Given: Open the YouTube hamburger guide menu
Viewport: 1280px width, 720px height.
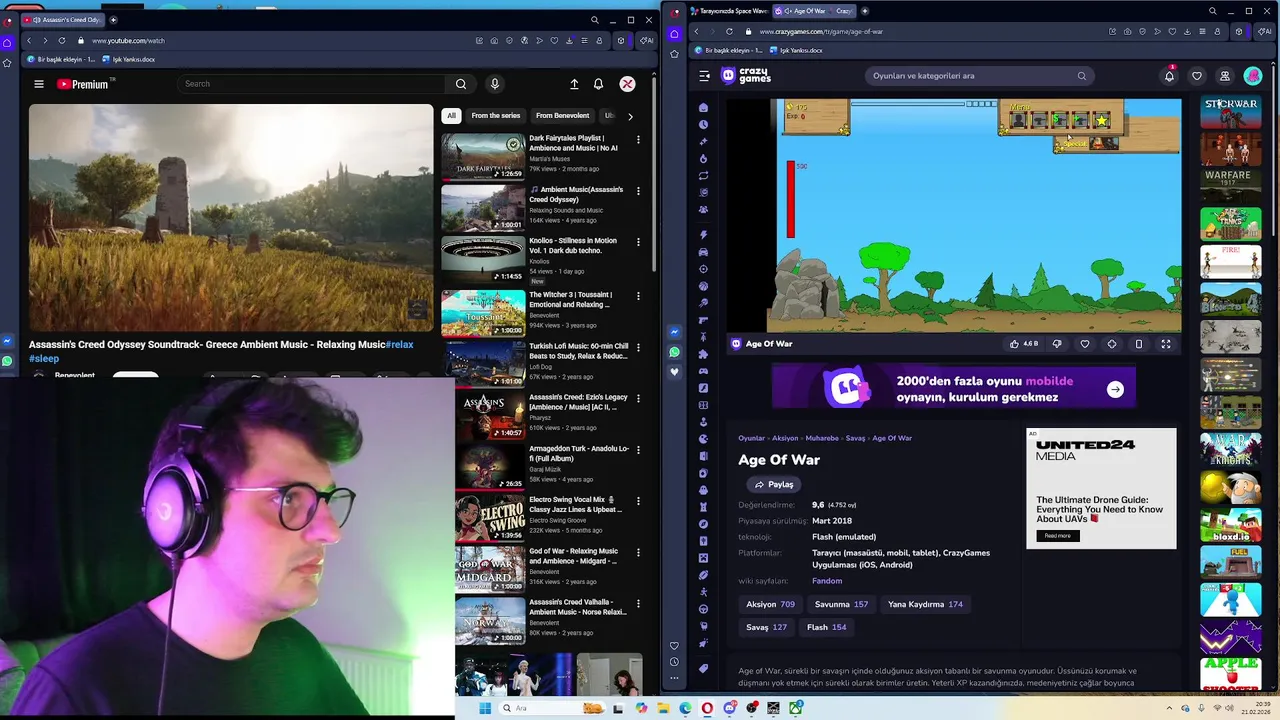Looking at the screenshot, I should pos(39,84).
